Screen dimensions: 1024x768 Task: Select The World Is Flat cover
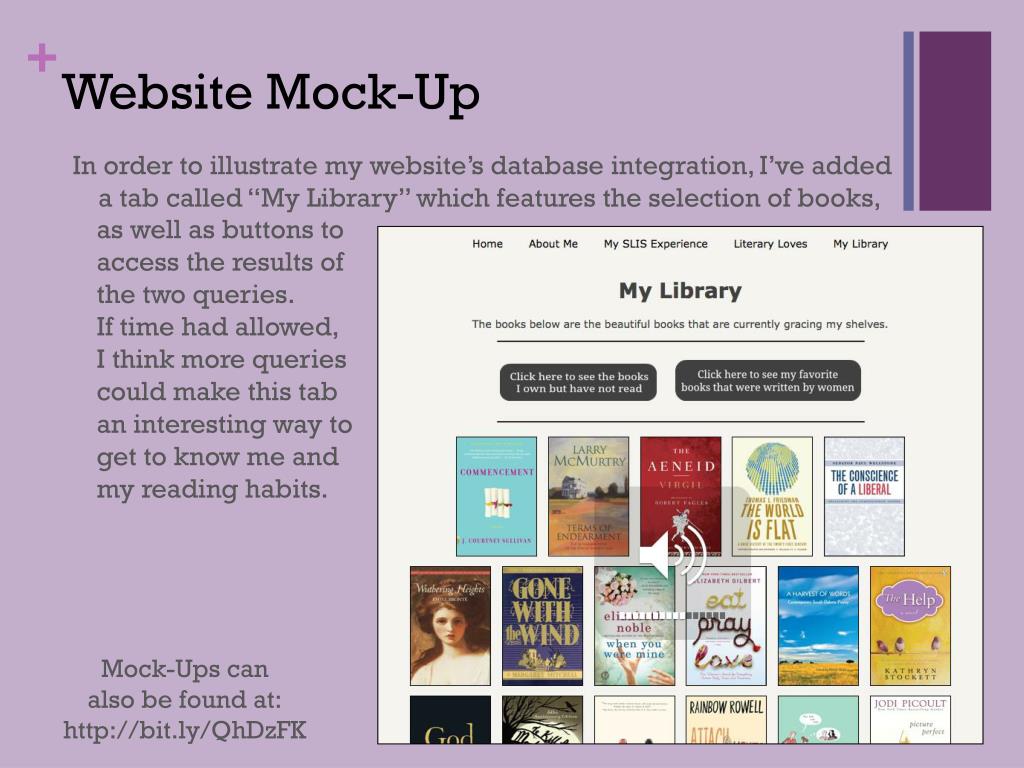772,496
